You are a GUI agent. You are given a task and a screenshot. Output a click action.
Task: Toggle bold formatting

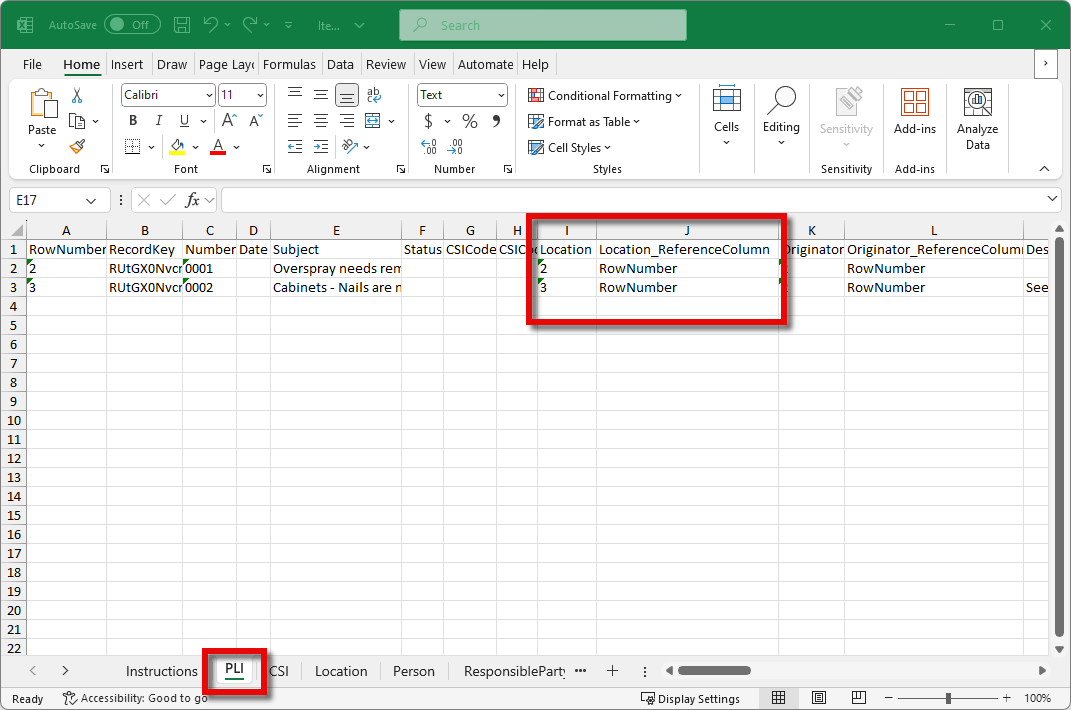coord(133,121)
